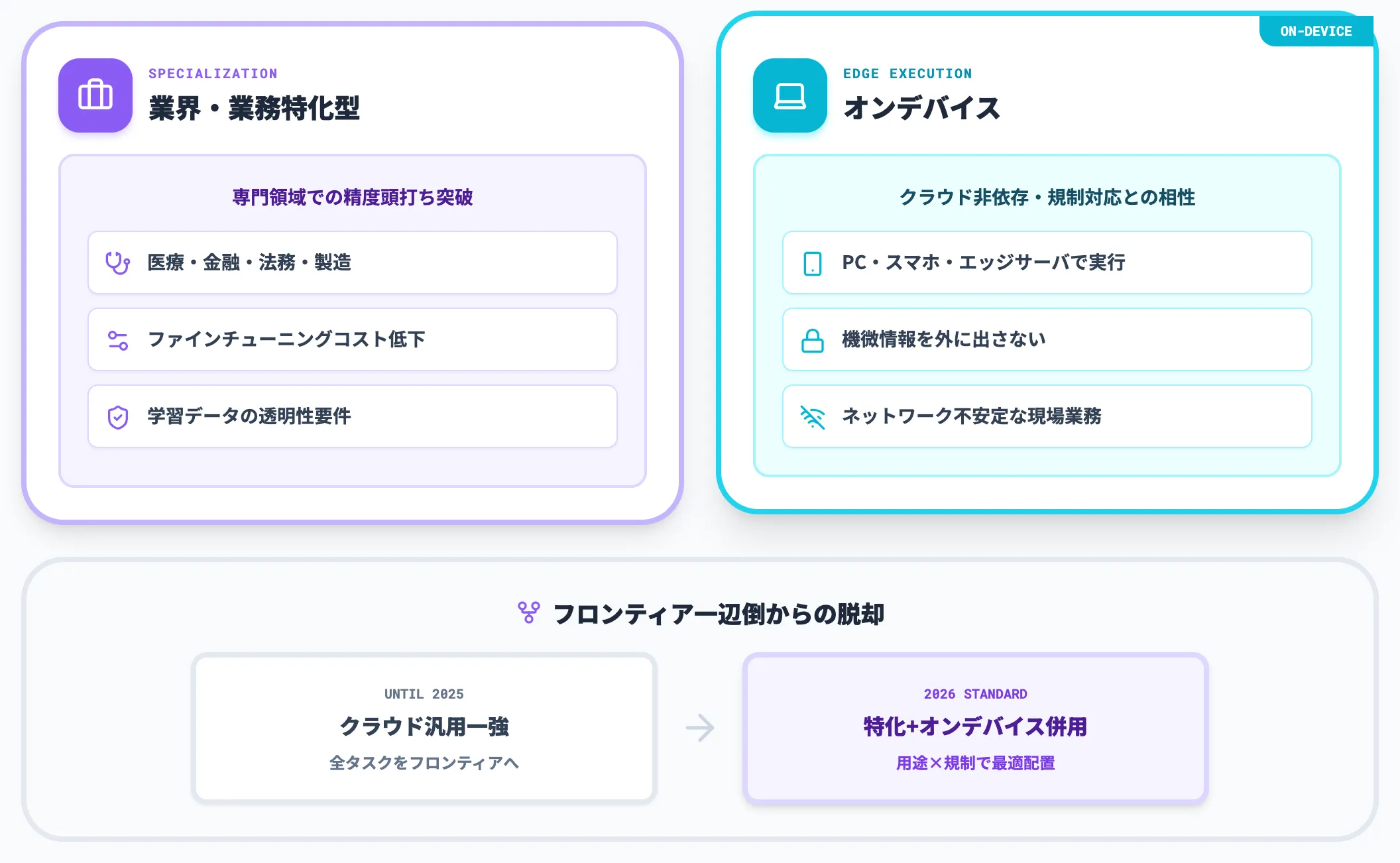Select the 機微情報を外に出さない row

pyautogui.click(x=1047, y=339)
